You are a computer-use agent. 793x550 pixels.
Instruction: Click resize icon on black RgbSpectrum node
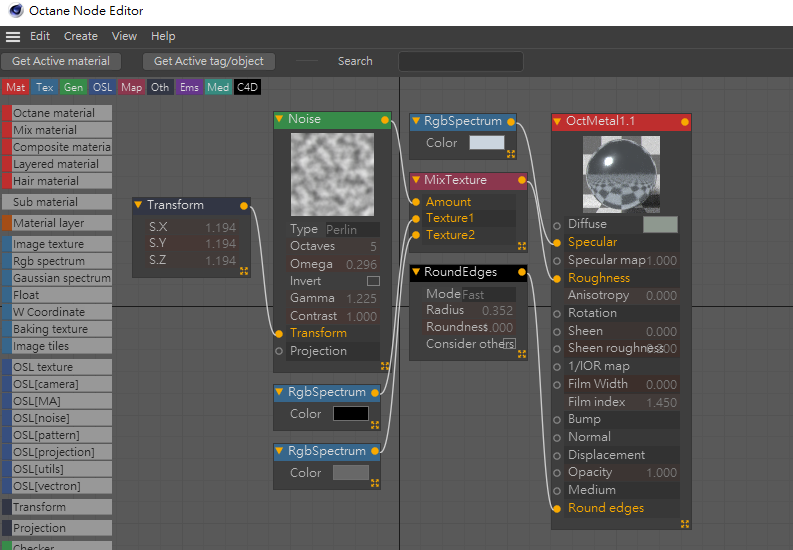click(375, 425)
